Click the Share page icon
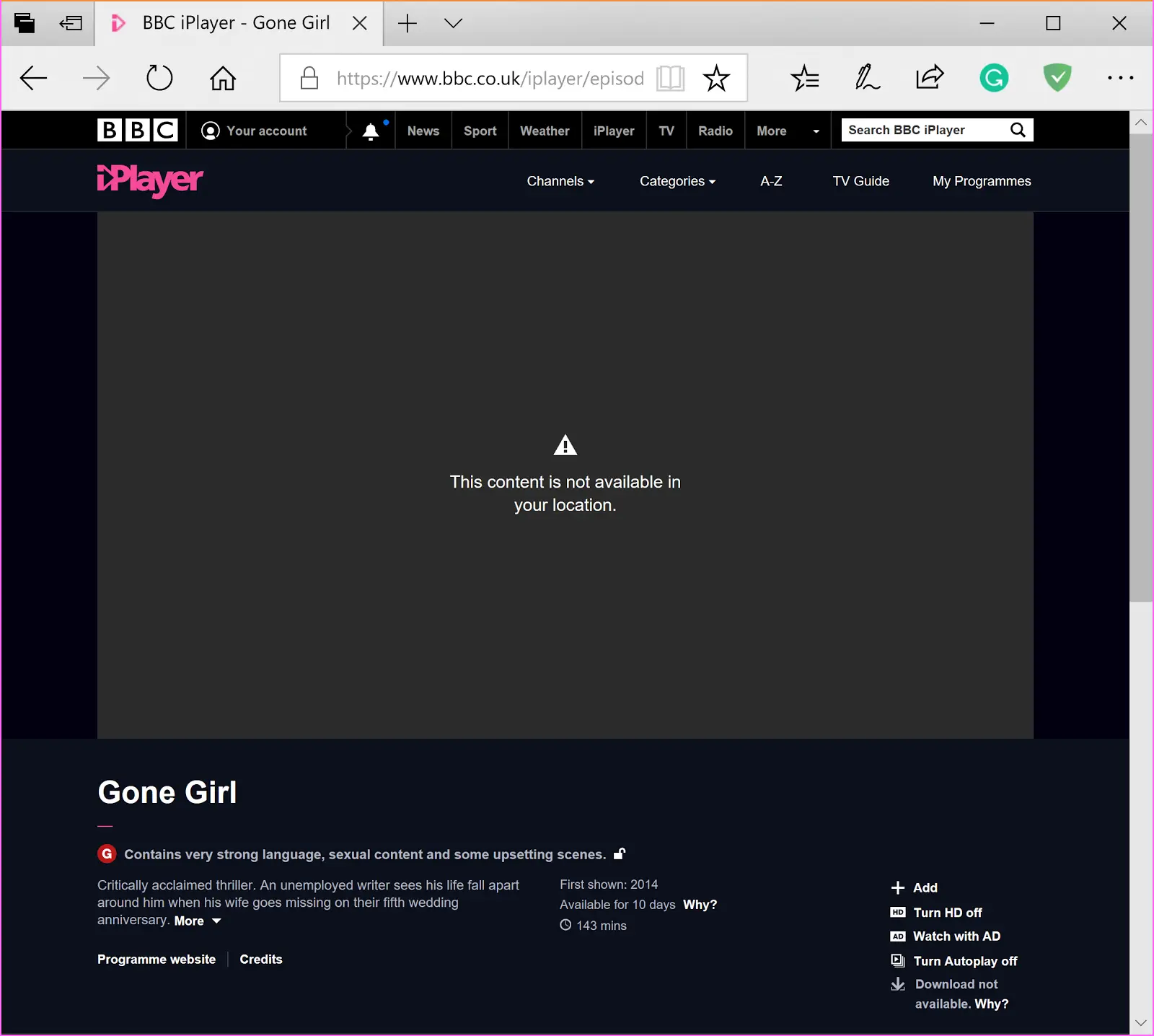The width and height of the screenshot is (1154, 1036). point(930,77)
